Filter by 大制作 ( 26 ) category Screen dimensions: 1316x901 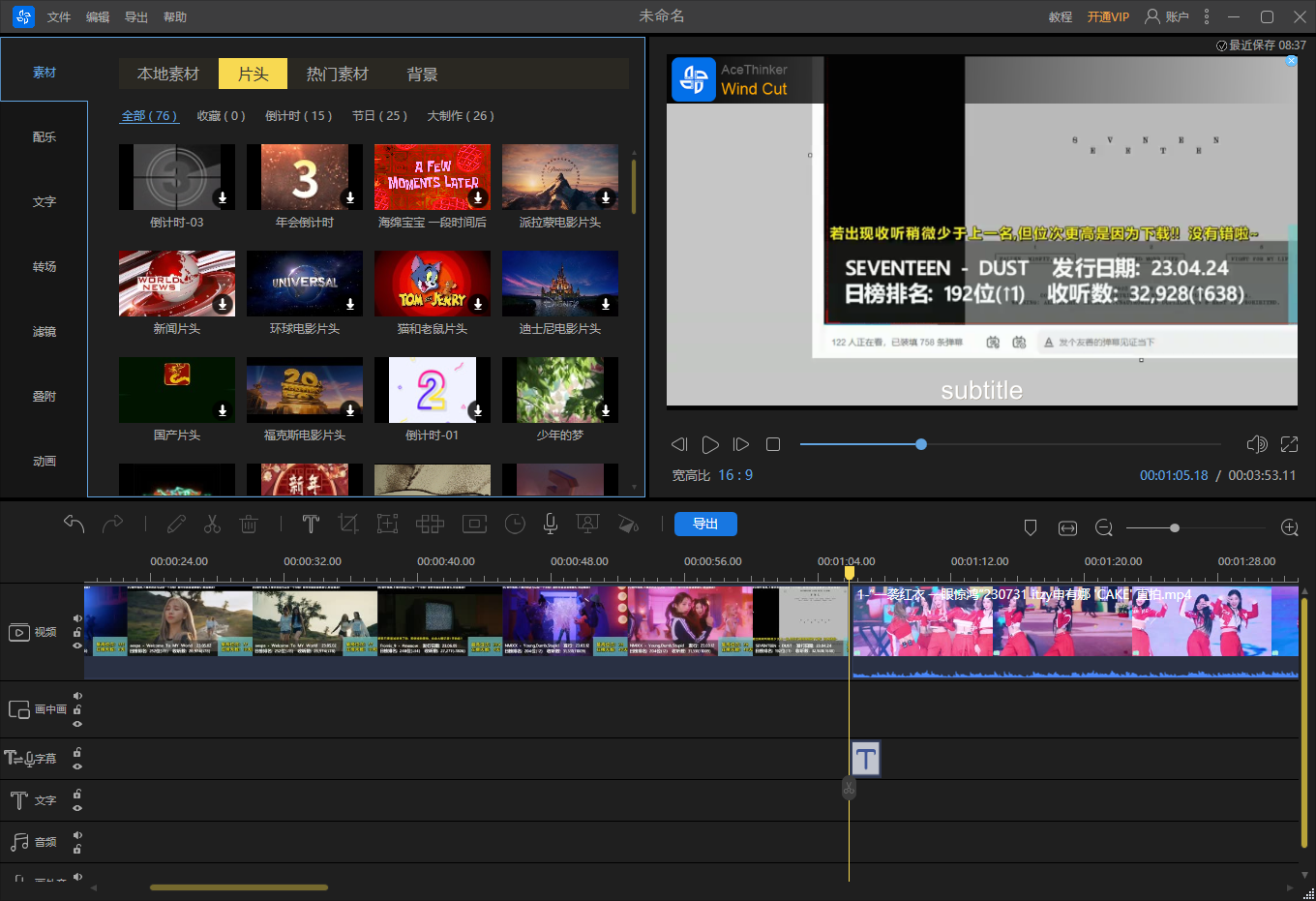461,115
